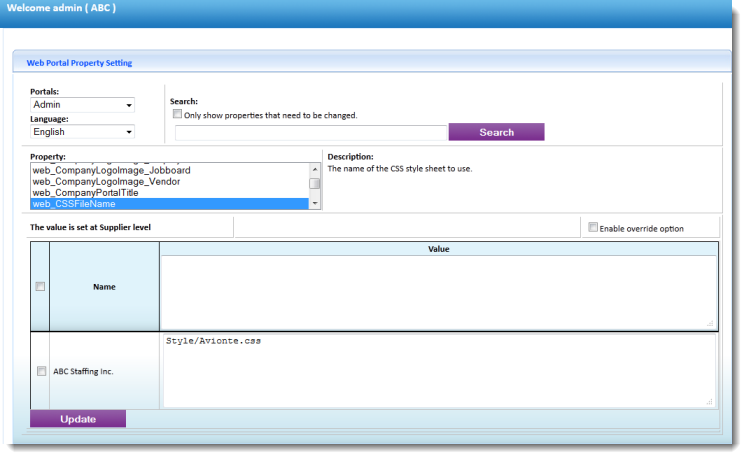747x459 pixels.
Task: Click the empty Value text area
Action: (x=438, y=292)
